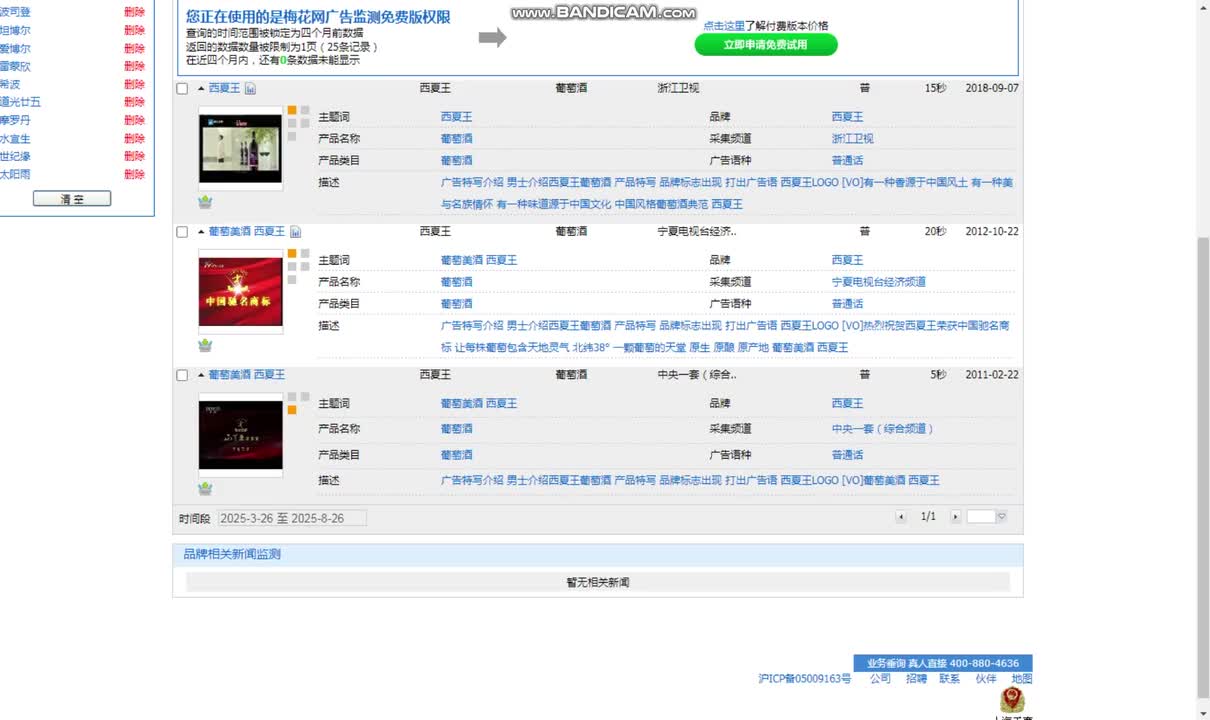Tick checkbox for 葡萄美酒 西夏王 2011-02-22 record
The image size is (1210, 720).
(x=182, y=375)
